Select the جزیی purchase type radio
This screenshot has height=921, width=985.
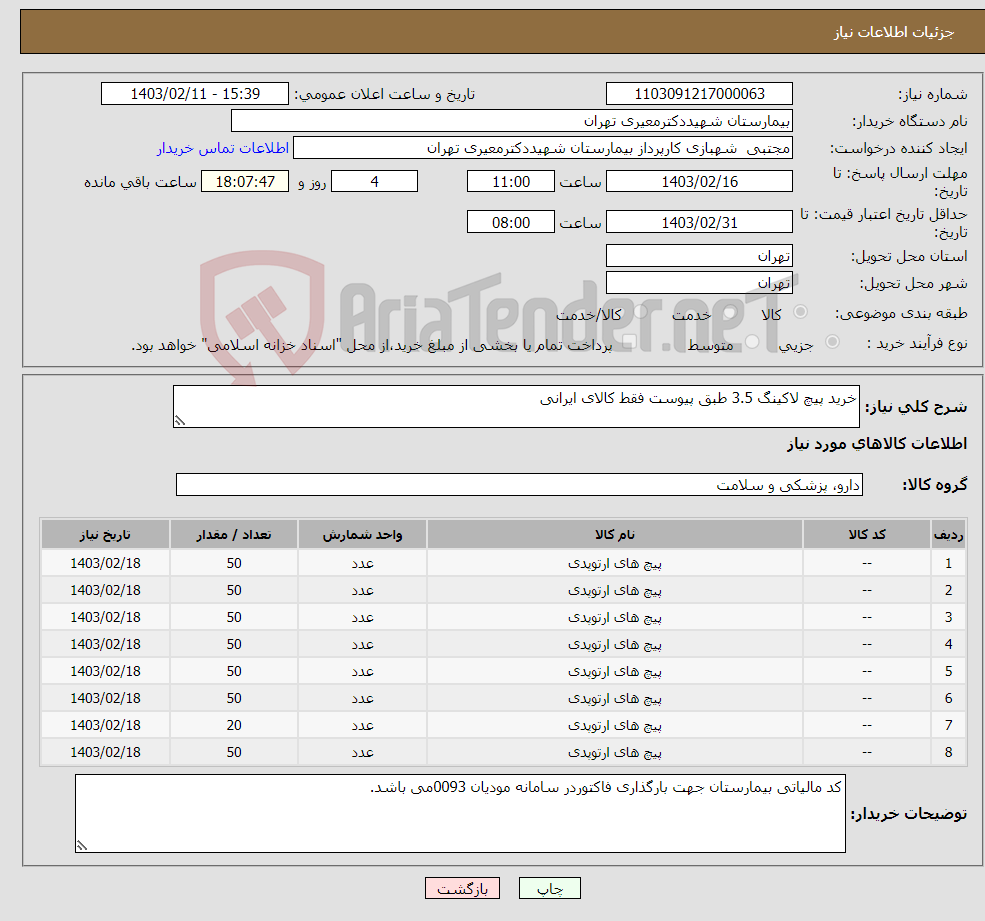[832, 342]
